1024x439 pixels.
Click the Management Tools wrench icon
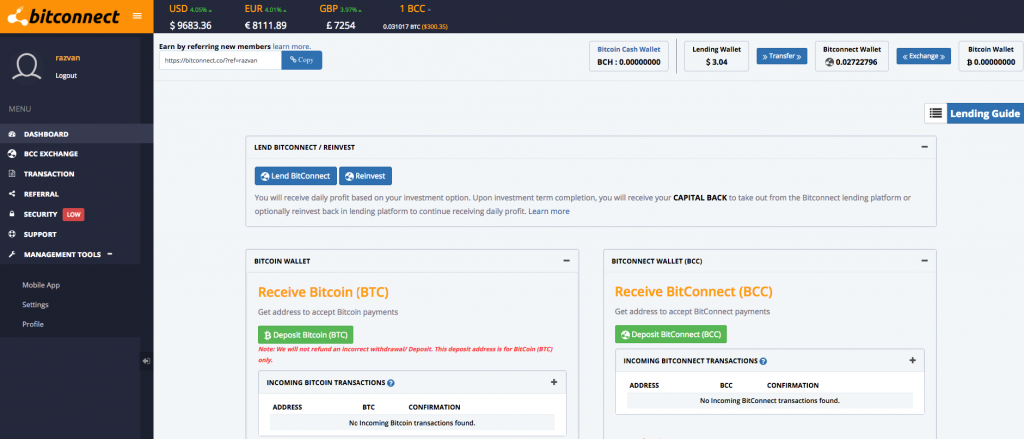coord(12,254)
